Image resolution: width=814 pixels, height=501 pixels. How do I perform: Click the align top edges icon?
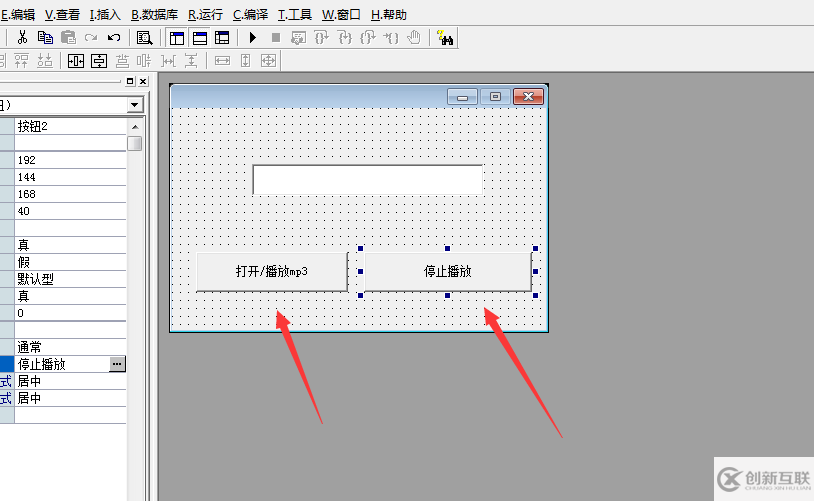[21, 61]
